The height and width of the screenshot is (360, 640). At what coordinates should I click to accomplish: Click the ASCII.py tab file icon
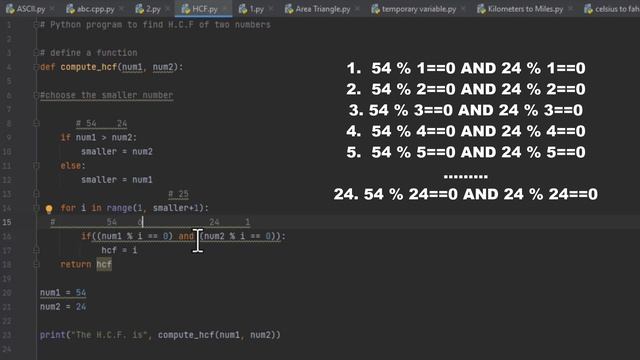10,9
